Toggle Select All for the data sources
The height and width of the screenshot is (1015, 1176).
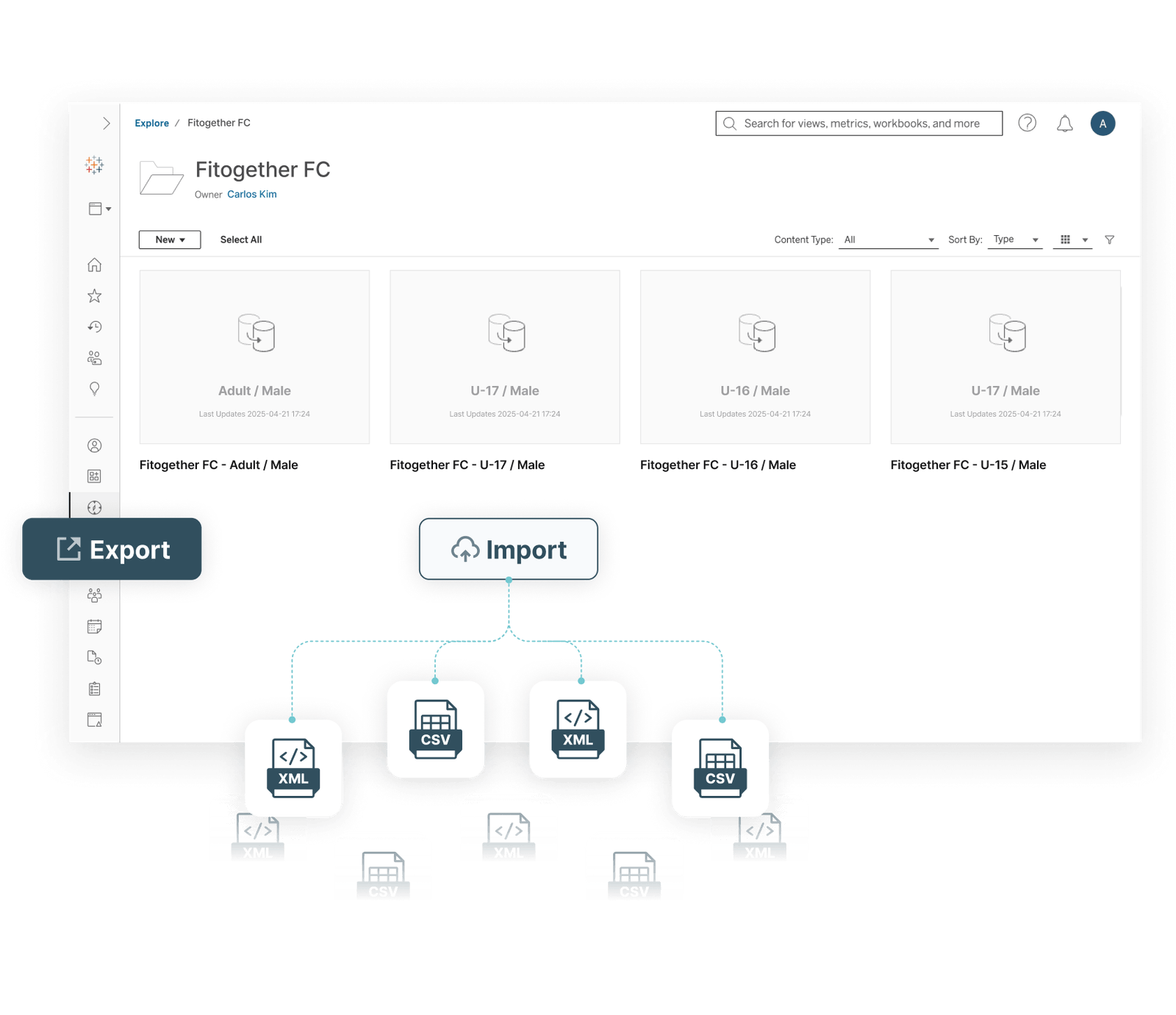tap(240, 240)
